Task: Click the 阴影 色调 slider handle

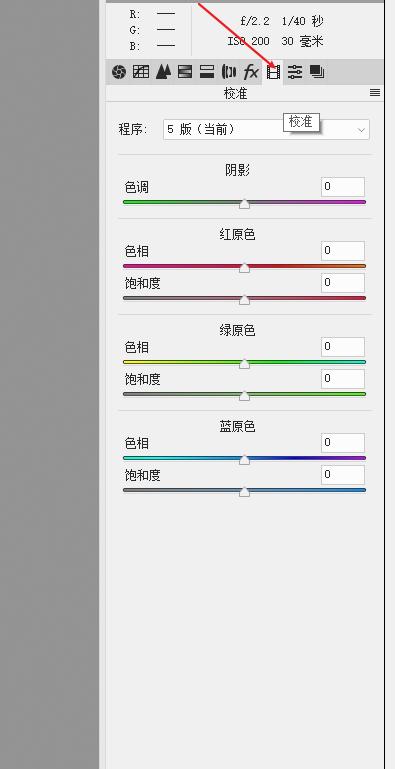Action: [244, 204]
